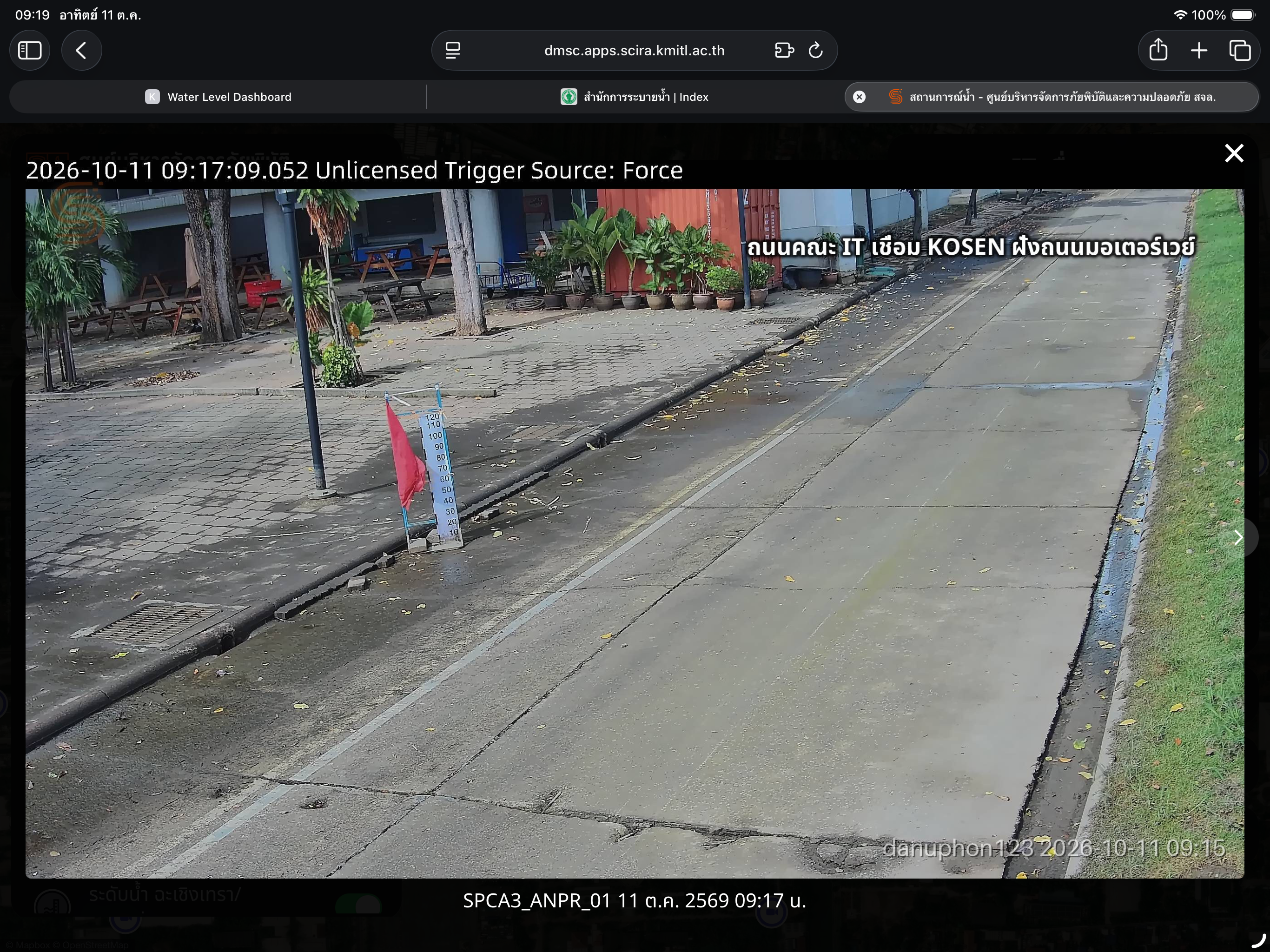Switch to Water Level Dashboard tab
The height and width of the screenshot is (952, 1270).
point(218,97)
